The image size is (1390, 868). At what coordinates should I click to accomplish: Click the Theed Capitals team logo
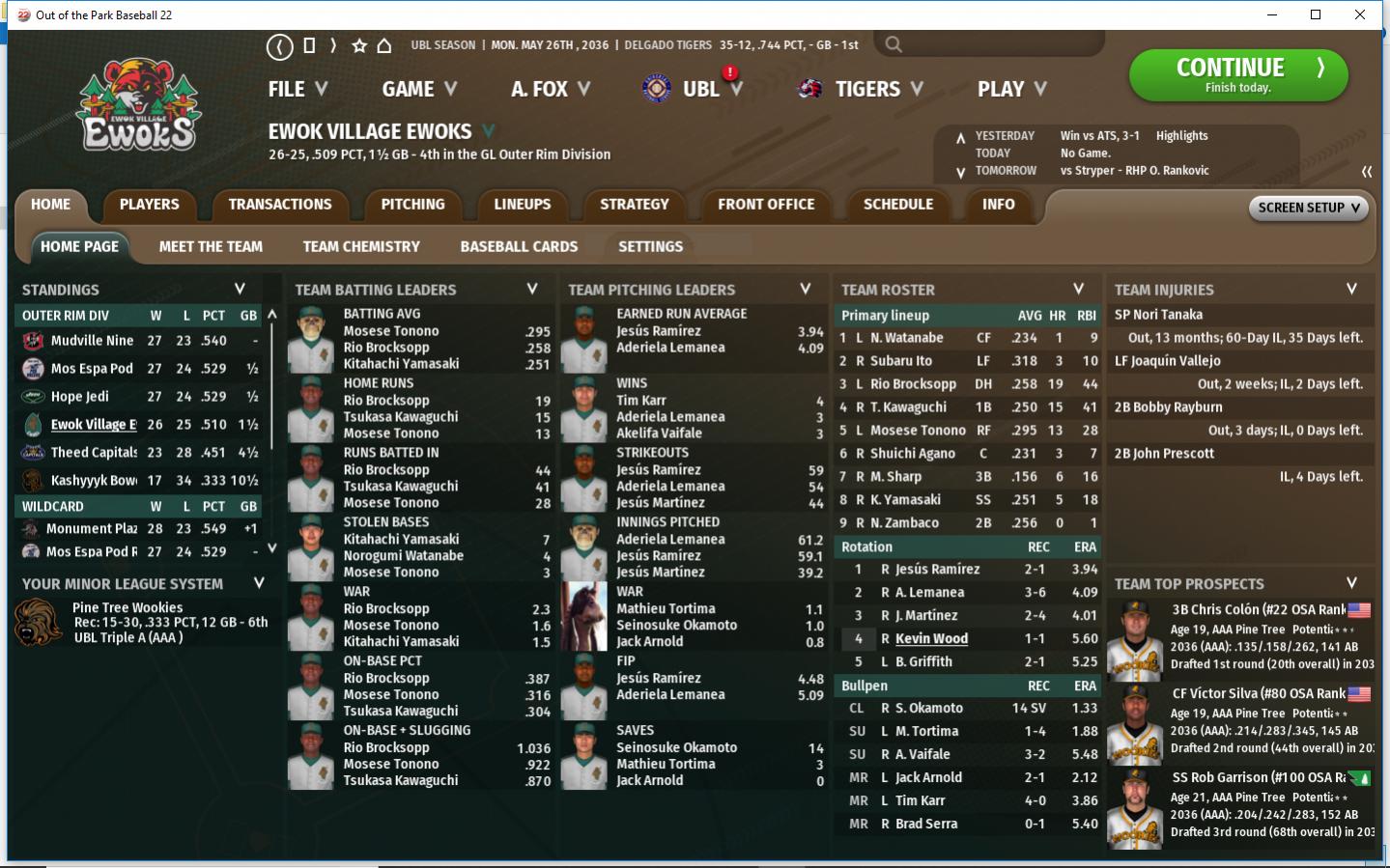33,453
